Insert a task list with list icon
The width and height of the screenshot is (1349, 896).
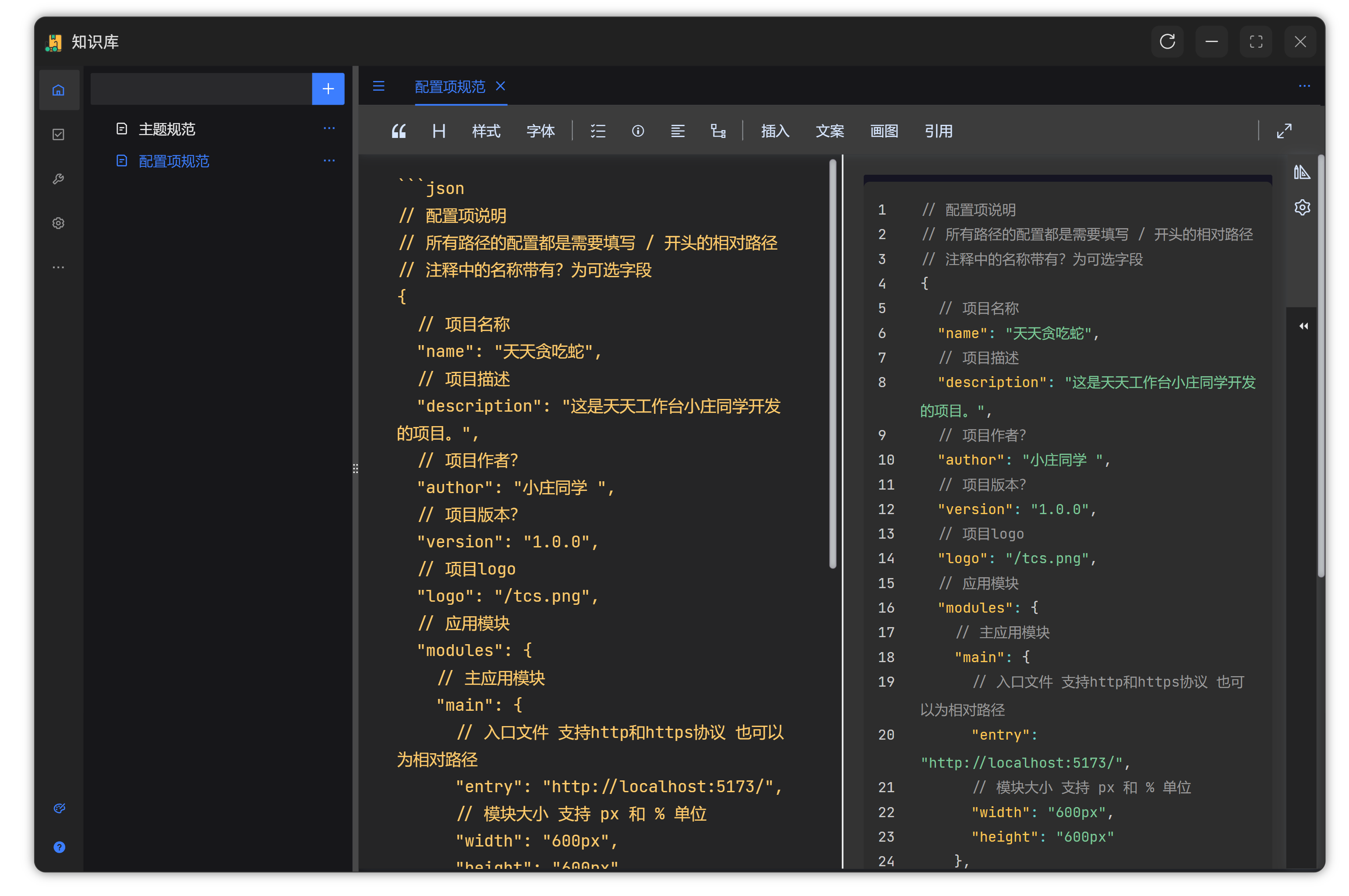[598, 131]
